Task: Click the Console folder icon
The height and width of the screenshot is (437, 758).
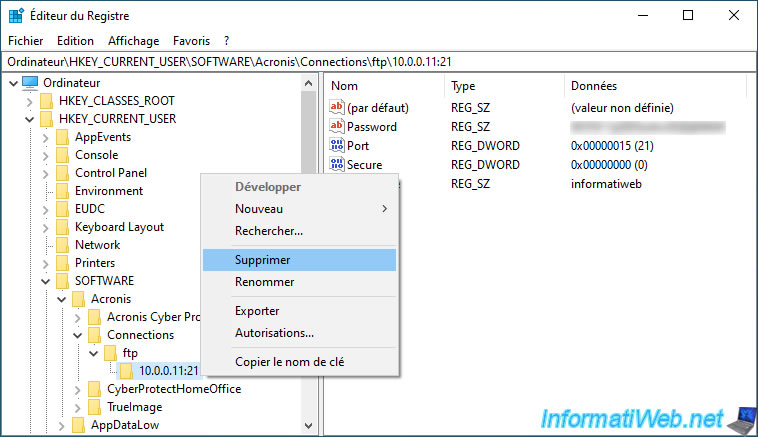Action: (62, 155)
